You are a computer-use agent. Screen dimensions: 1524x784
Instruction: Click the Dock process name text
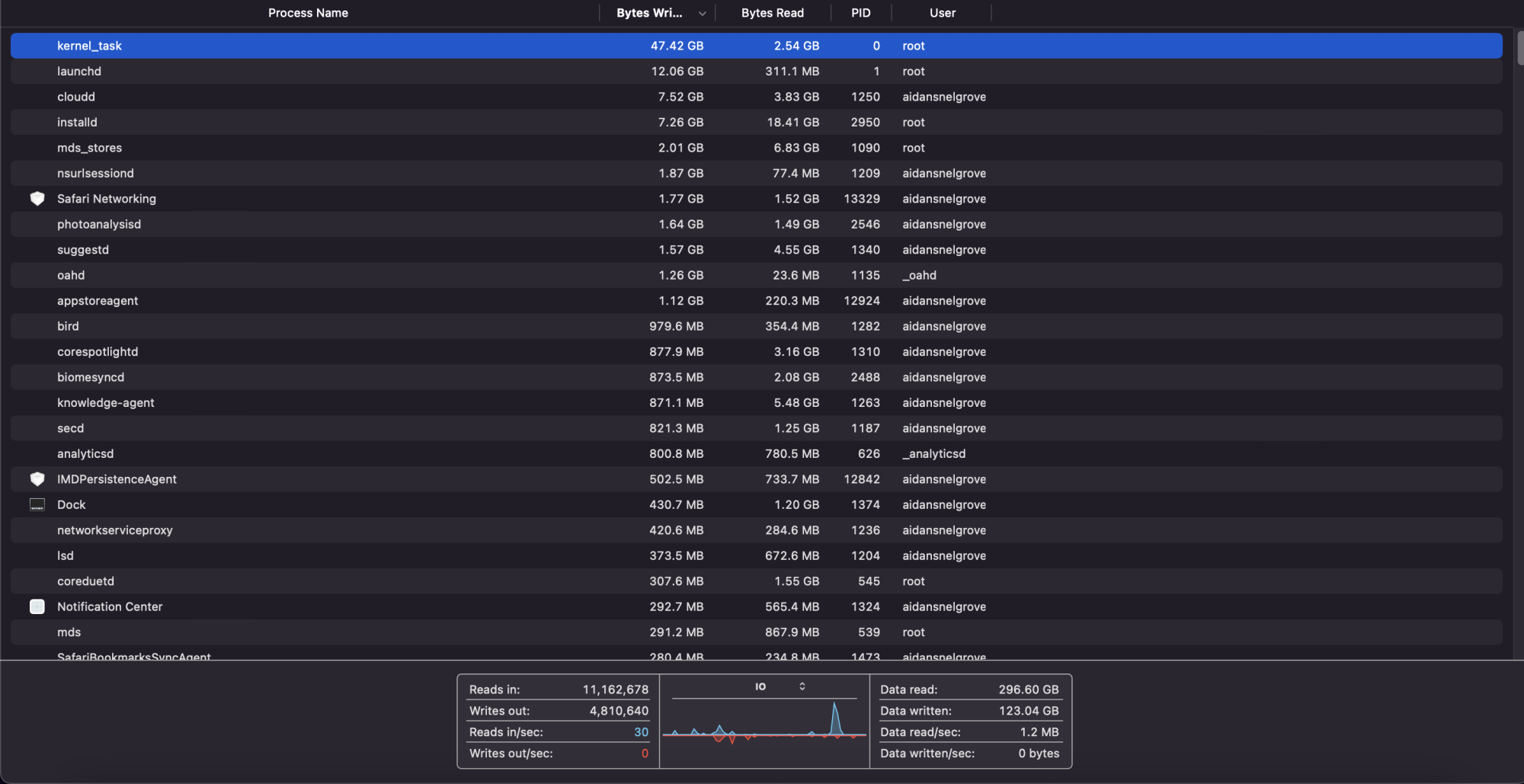tap(72, 505)
